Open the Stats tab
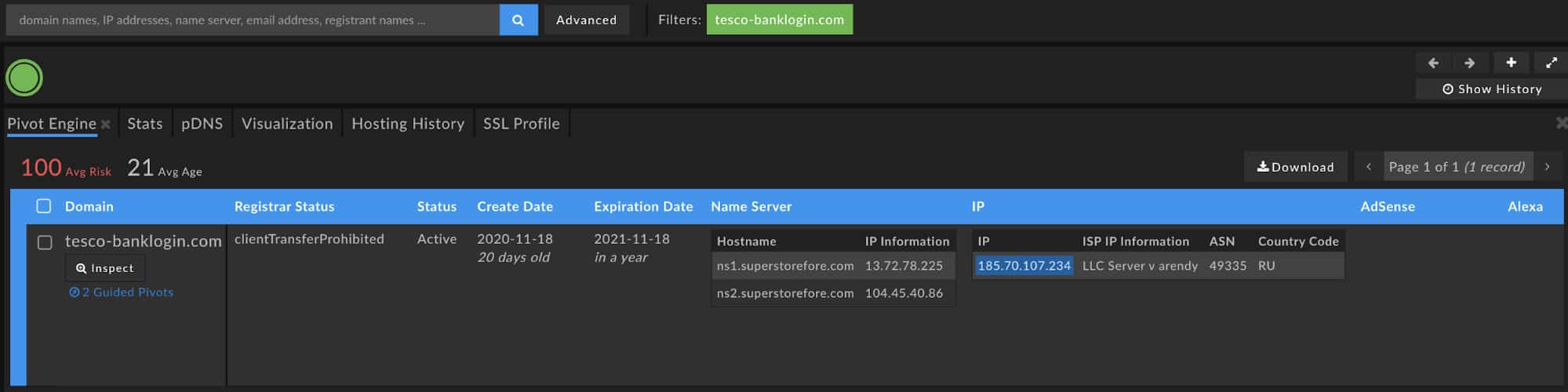This screenshot has height=392, width=1568. [x=145, y=123]
